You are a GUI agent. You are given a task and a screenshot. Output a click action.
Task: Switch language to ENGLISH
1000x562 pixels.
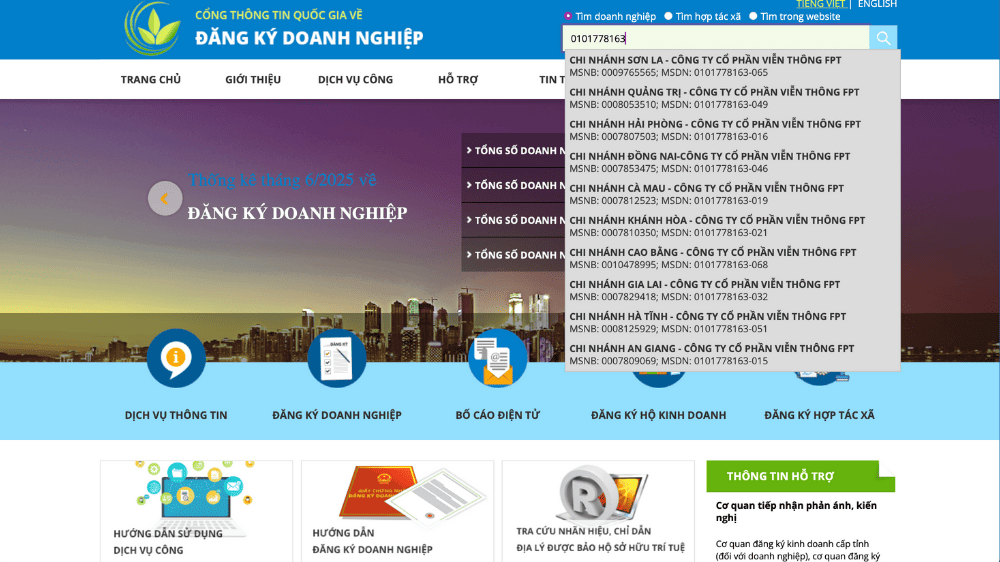pos(877,4)
